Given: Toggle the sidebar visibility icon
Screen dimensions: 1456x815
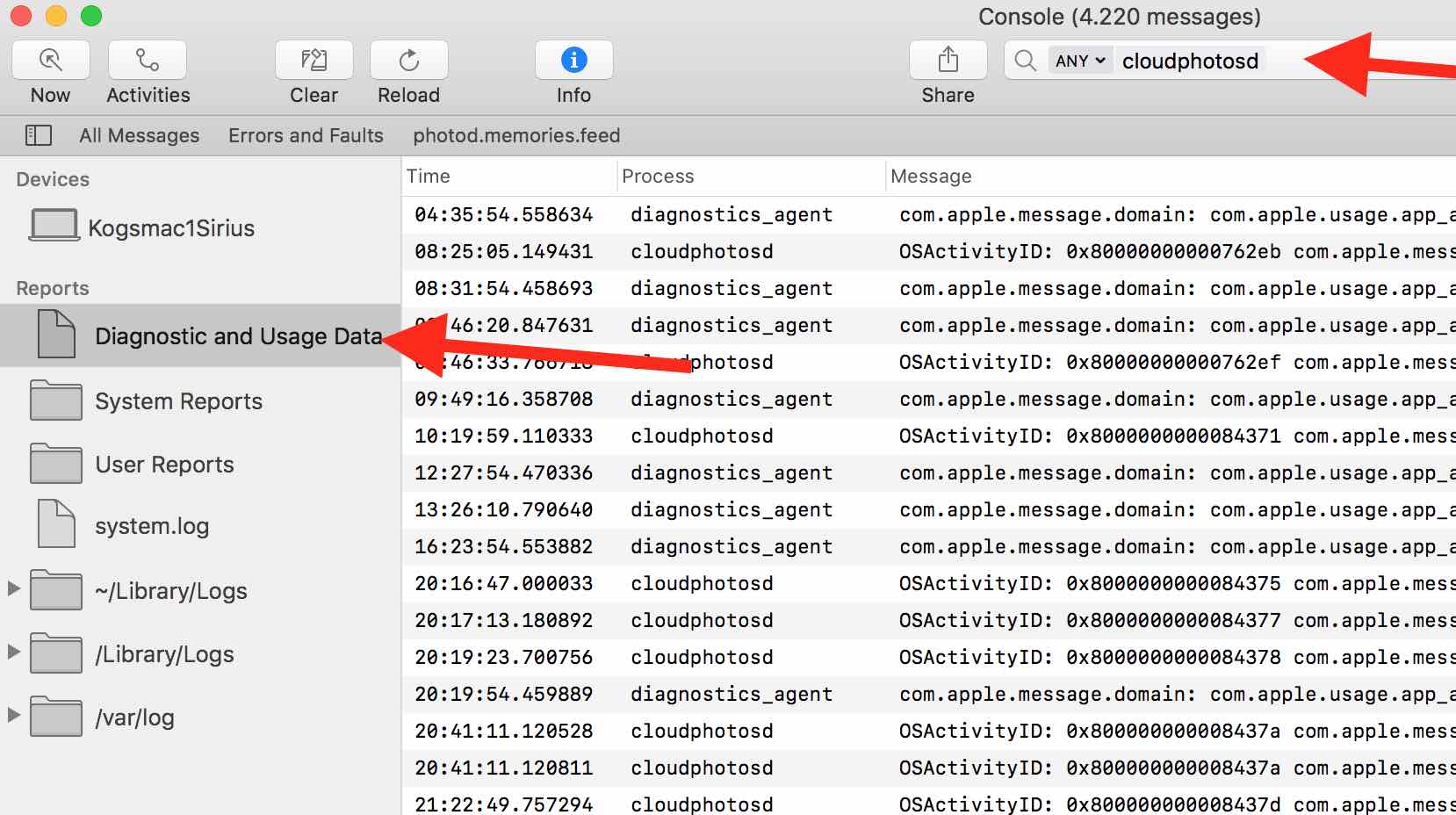Looking at the screenshot, I should coord(39,135).
